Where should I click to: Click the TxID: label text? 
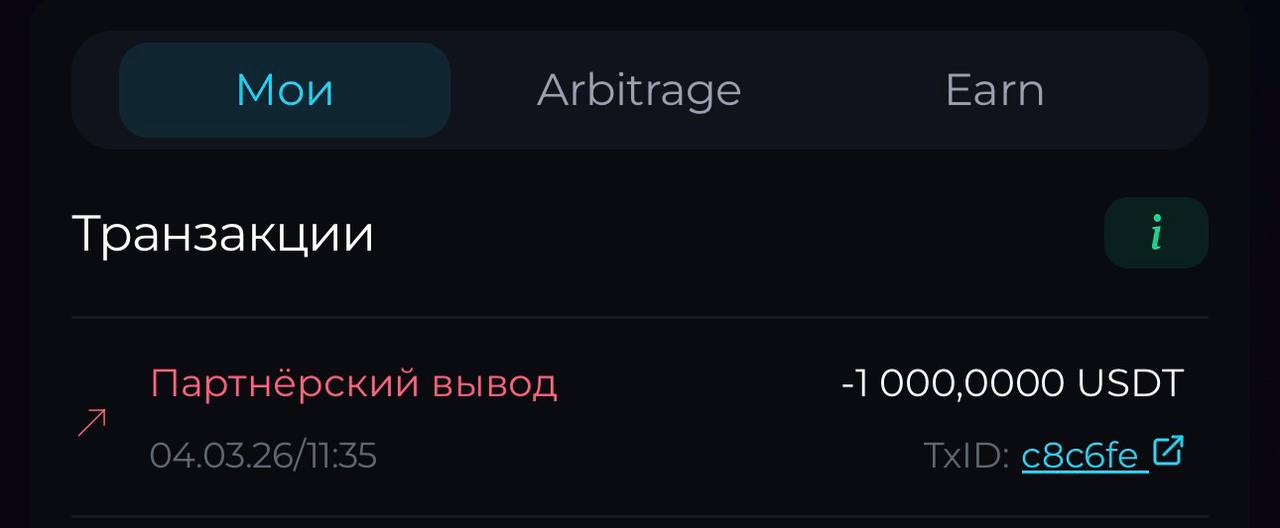(966, 456)
